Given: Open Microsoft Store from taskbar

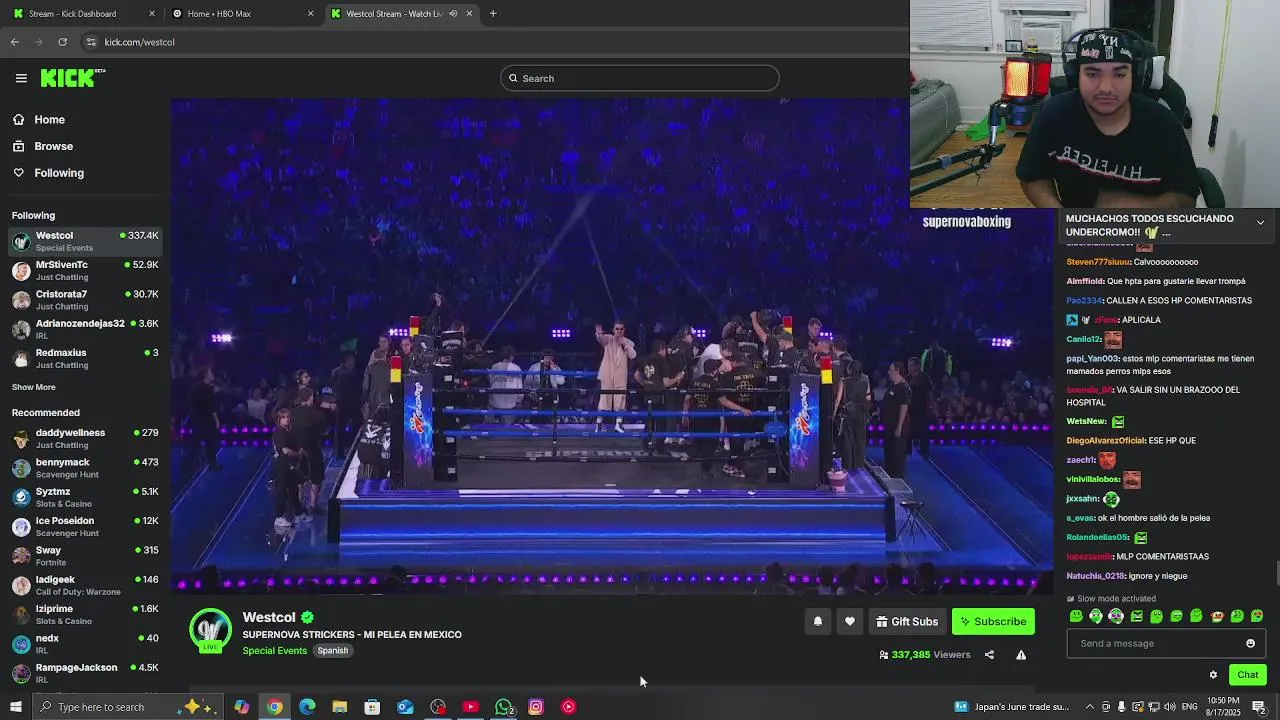Looking at the screenshot, I should point(372,707).
